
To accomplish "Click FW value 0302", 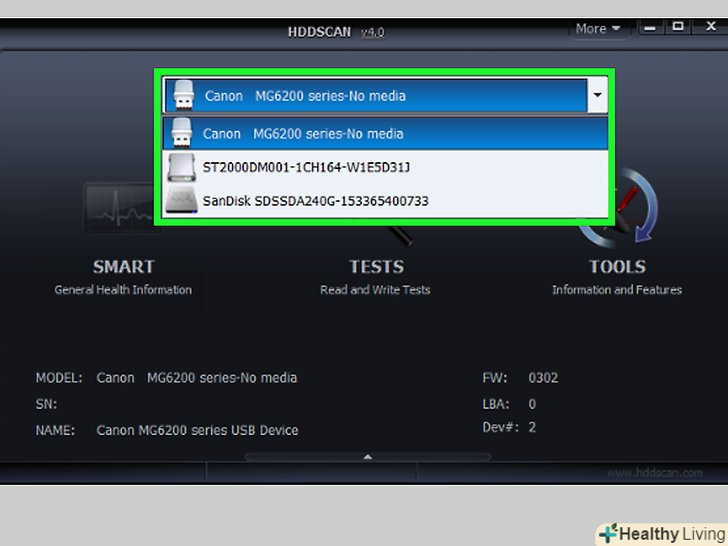I will click(543, 378).
